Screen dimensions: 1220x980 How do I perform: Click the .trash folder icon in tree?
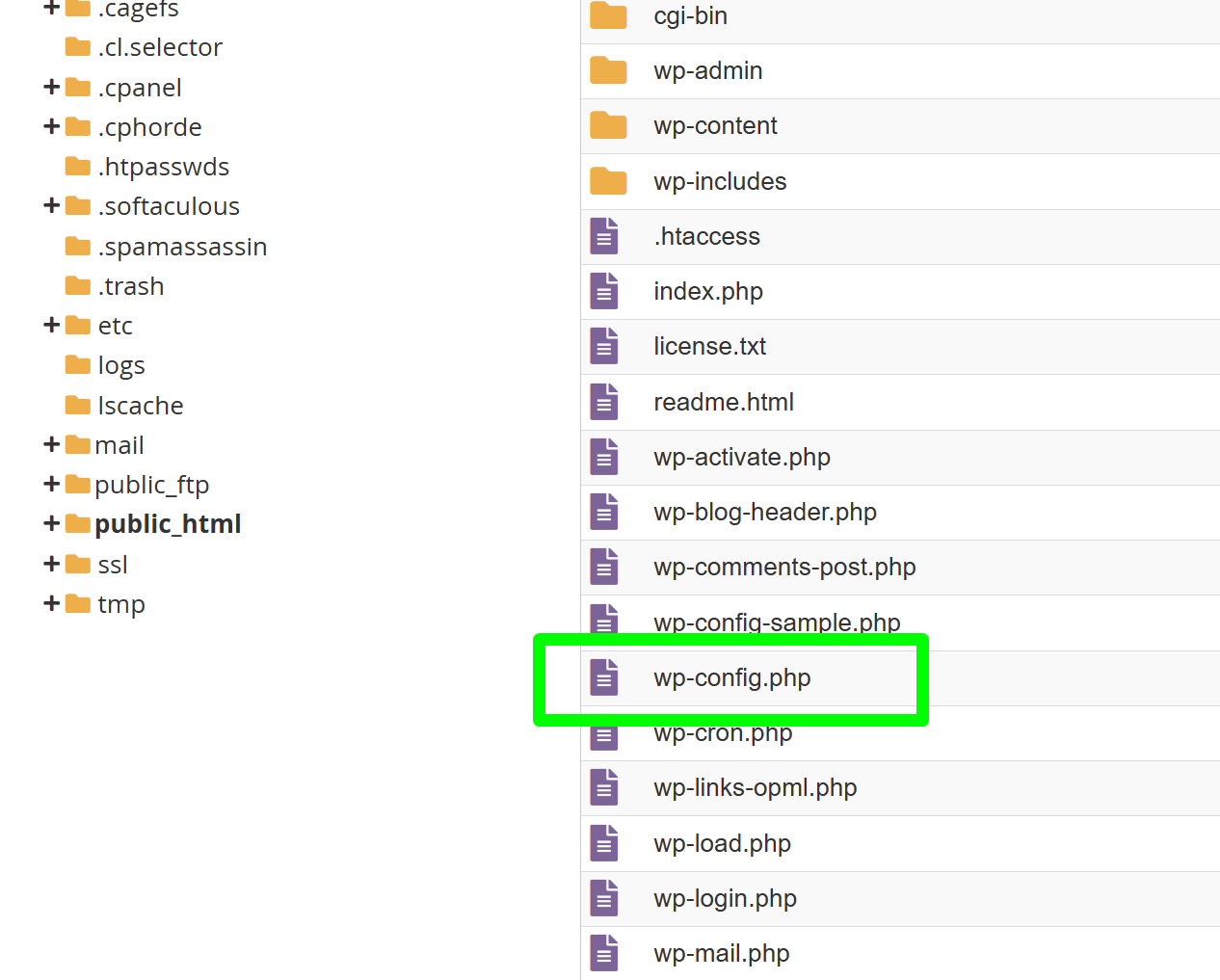point(78,286)
